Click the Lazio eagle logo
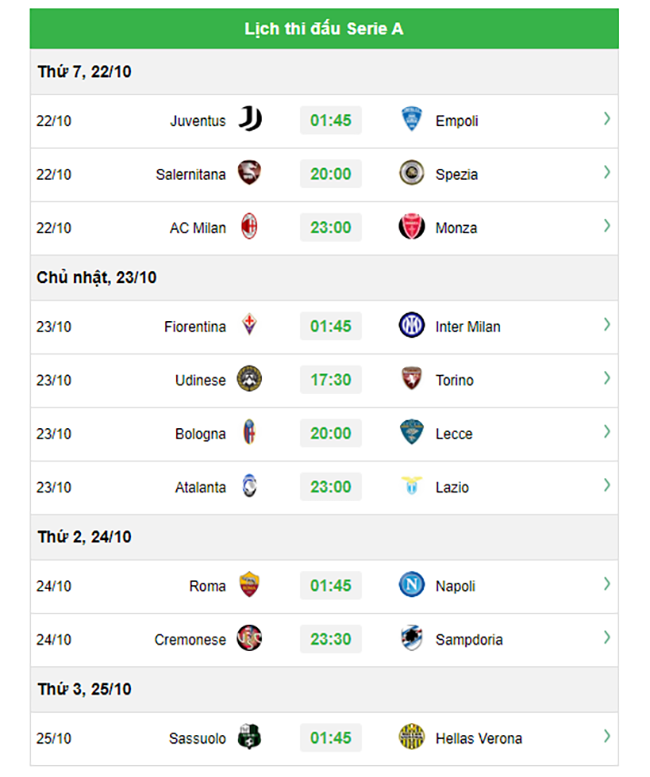This screenshot has height=777, width=650. (x=411, y=486)
